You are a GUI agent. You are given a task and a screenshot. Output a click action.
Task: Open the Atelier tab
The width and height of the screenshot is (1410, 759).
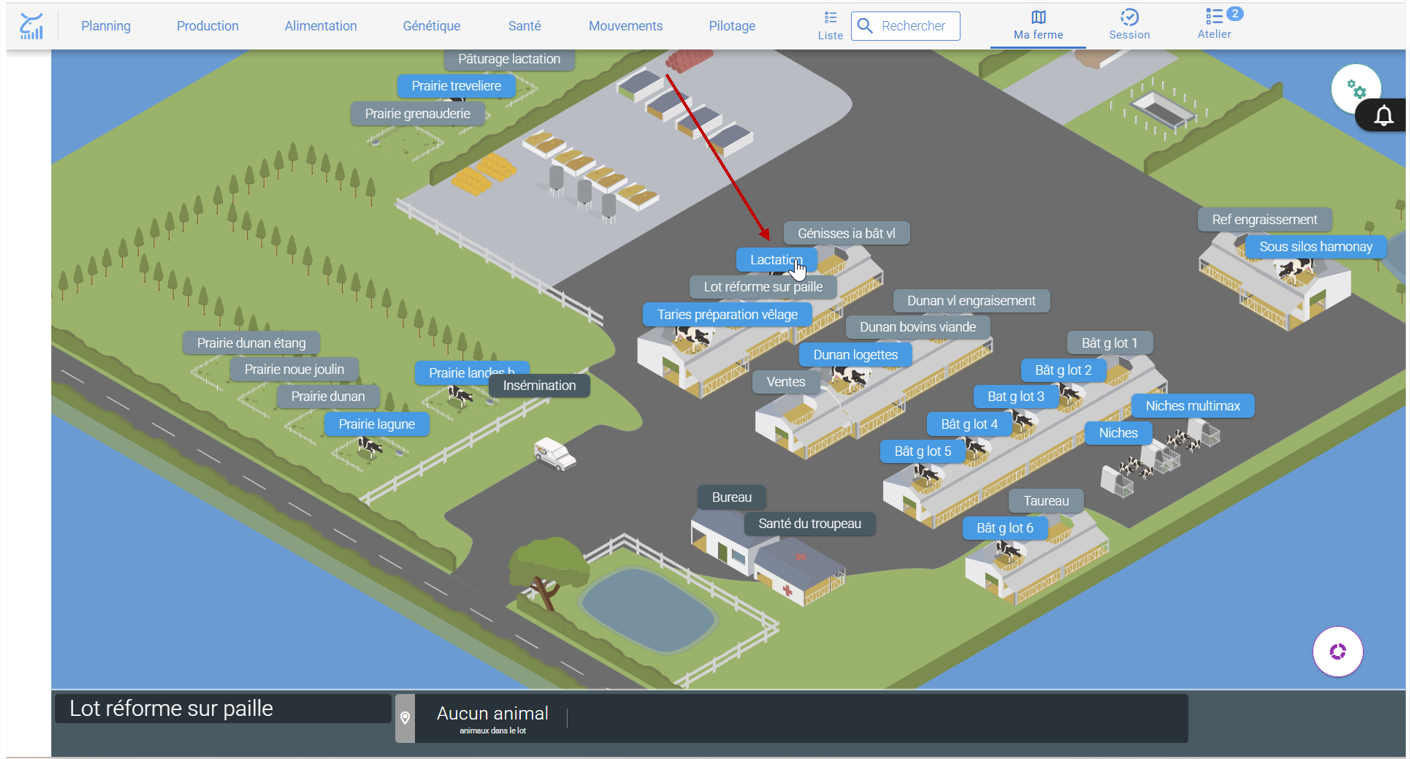[x=1214, y=25]
